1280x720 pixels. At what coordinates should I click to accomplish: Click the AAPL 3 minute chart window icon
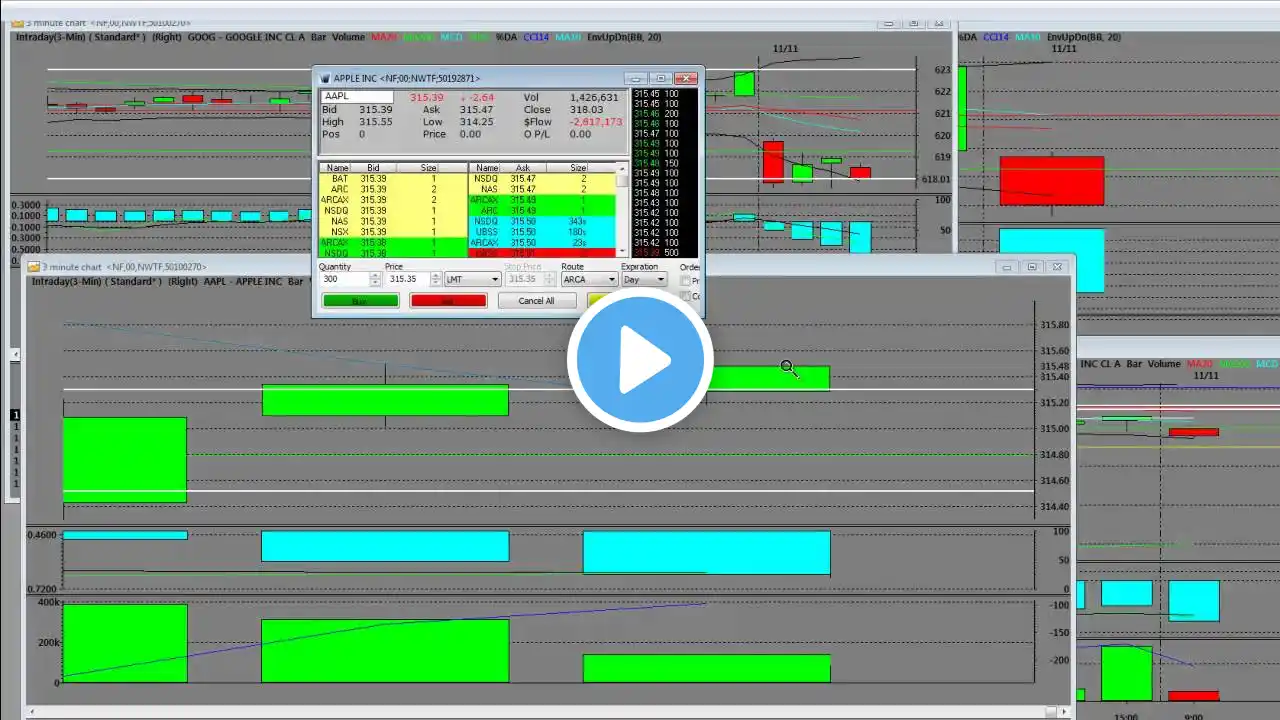click(34, 267)
